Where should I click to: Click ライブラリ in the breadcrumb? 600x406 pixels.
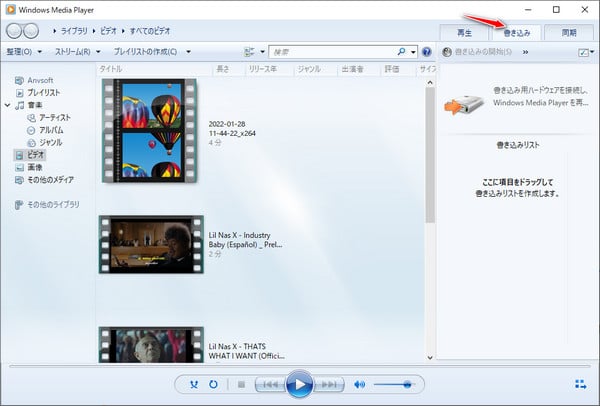point(74,31)
